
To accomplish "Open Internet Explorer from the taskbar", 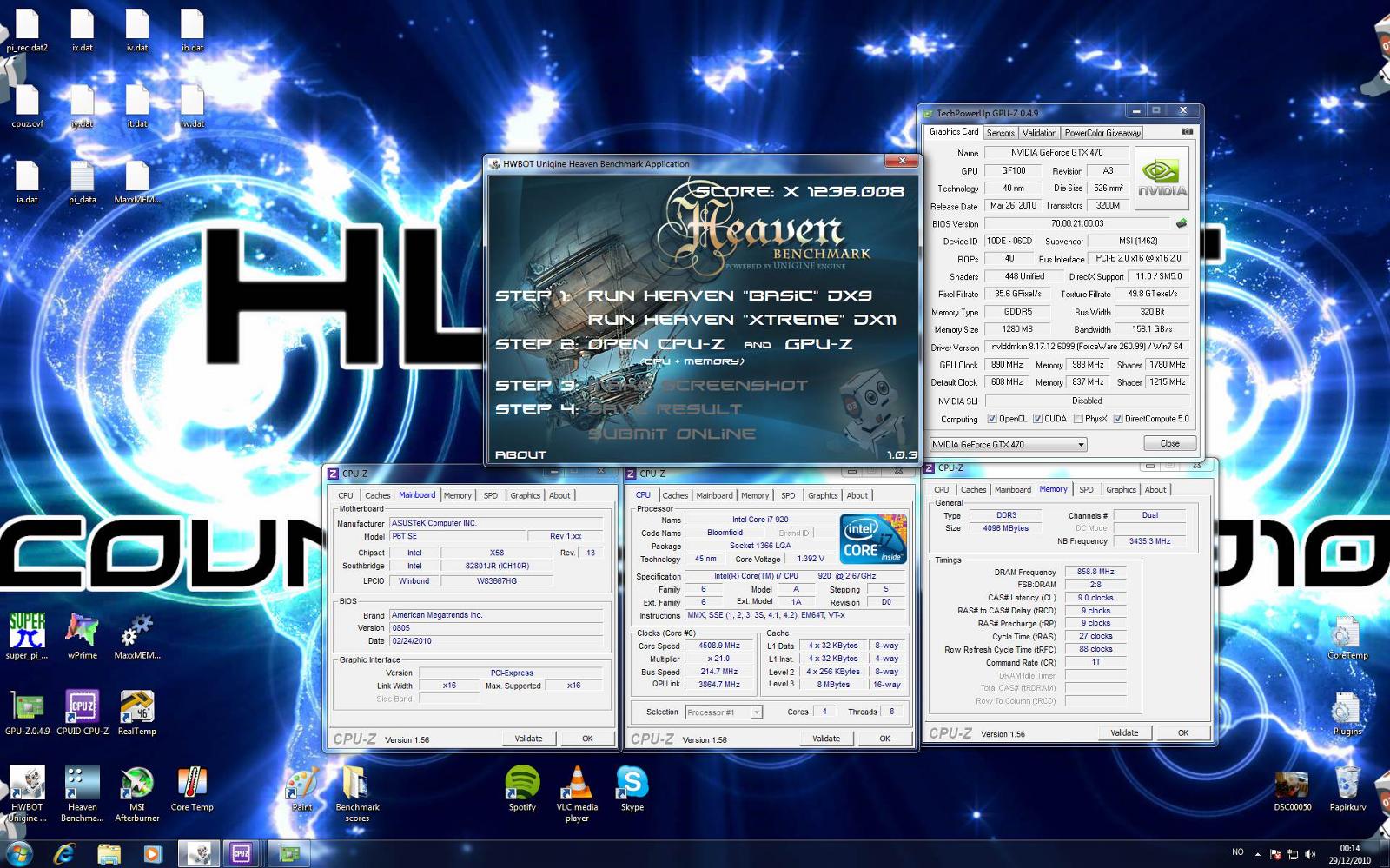I will tap(63, 854).
